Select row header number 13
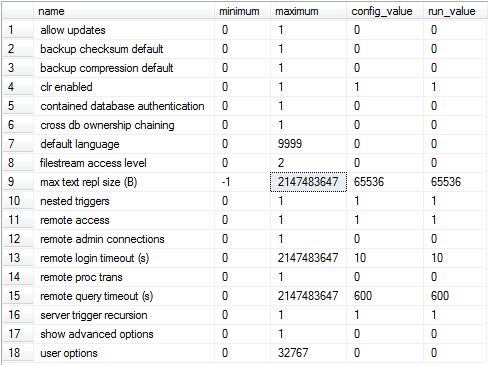488x365 pixels. tap(18, 258)
